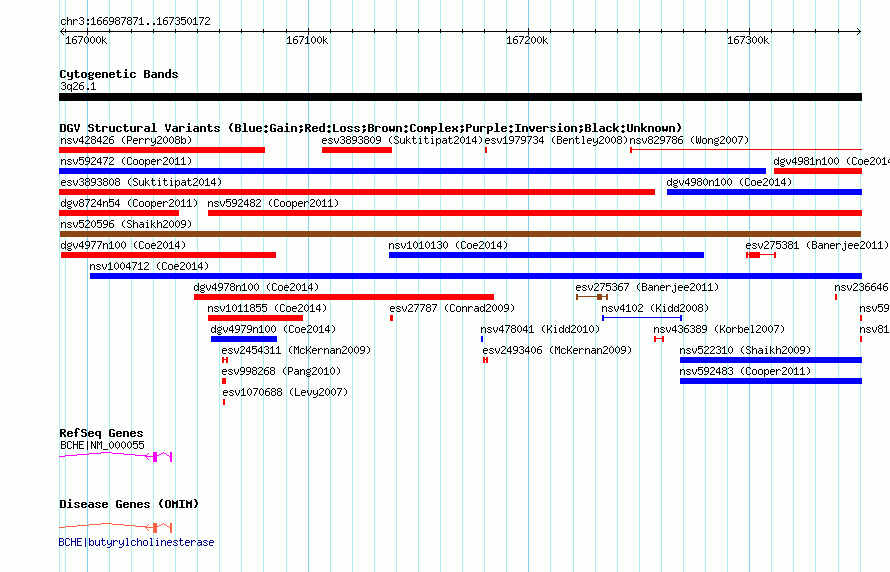
Task: Click the BCHE|NM_000055 RefSeq gene label
Action: pyautogui.click(x=102, y=445)
